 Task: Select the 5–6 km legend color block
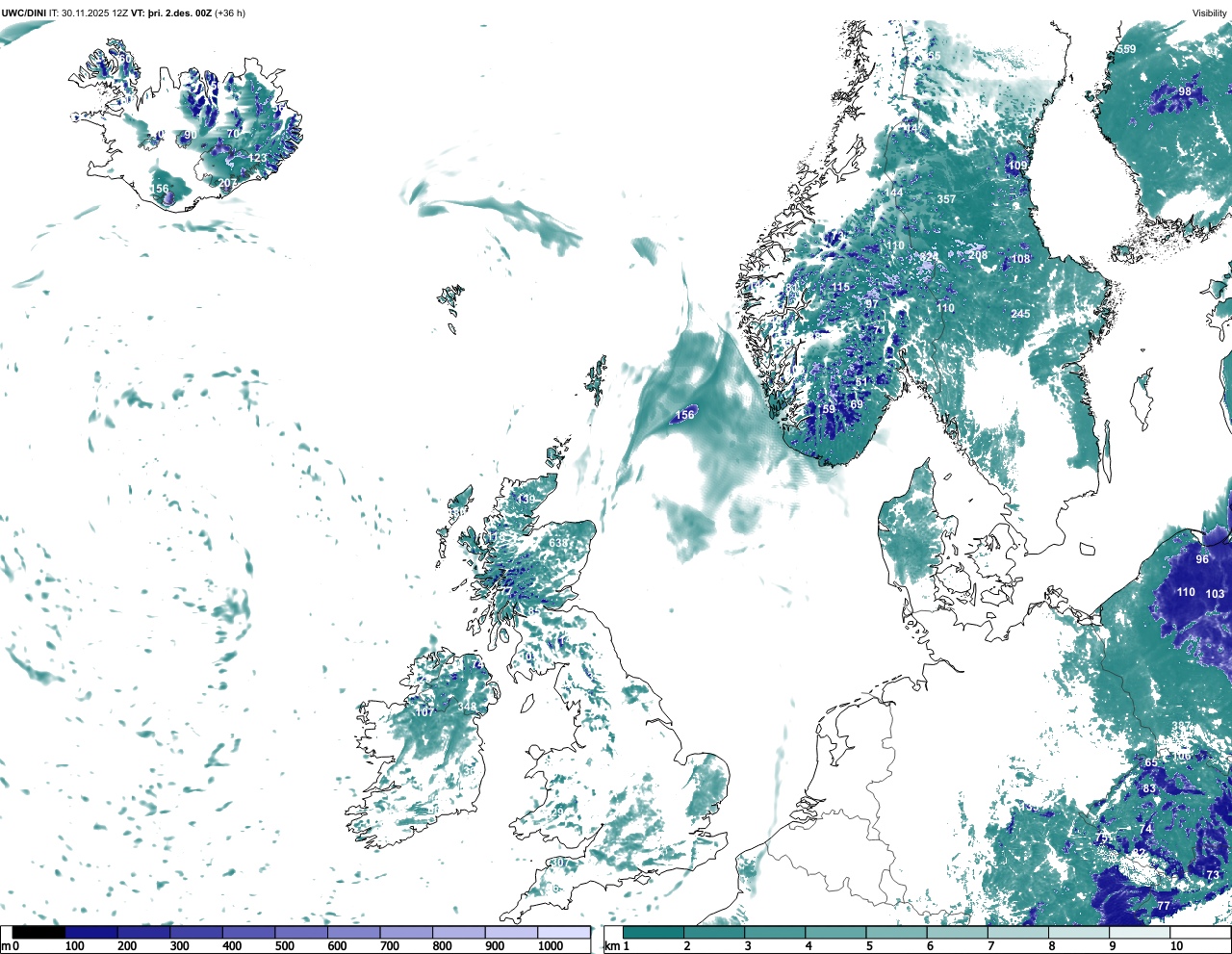pyautogui.click(x=896, y=932)
